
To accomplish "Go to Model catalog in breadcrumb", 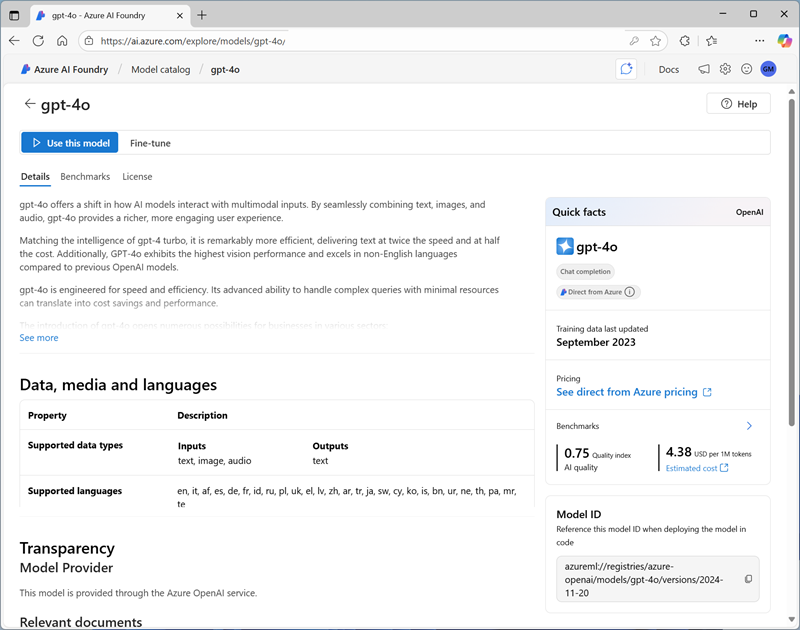I will [160, 70].
